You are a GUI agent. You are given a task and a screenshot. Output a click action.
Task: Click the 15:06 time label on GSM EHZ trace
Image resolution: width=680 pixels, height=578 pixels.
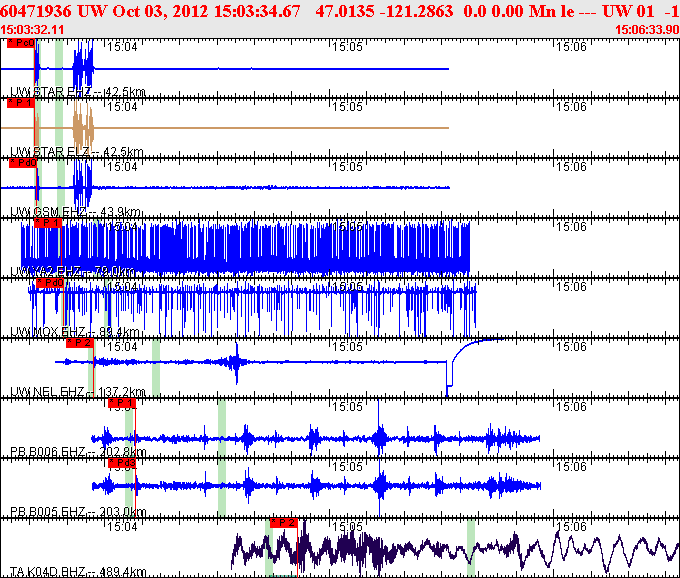point(572,167)
